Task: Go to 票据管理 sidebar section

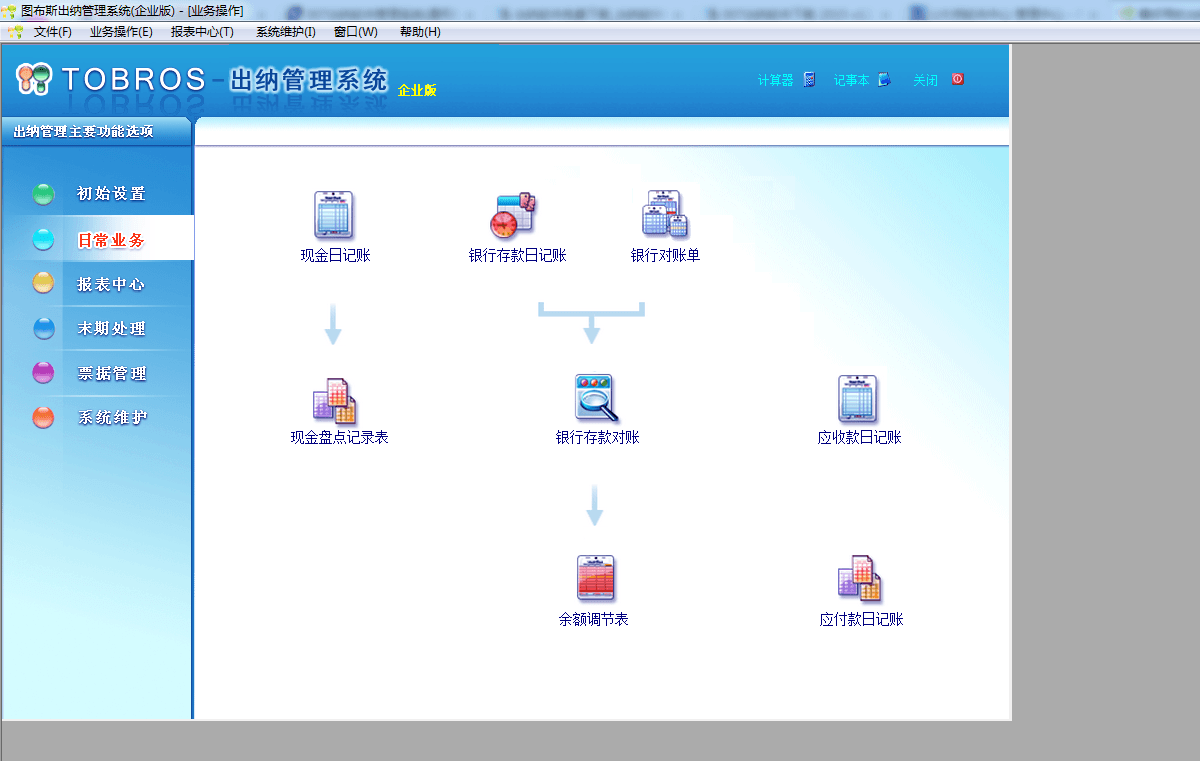Action: [111, 374]
